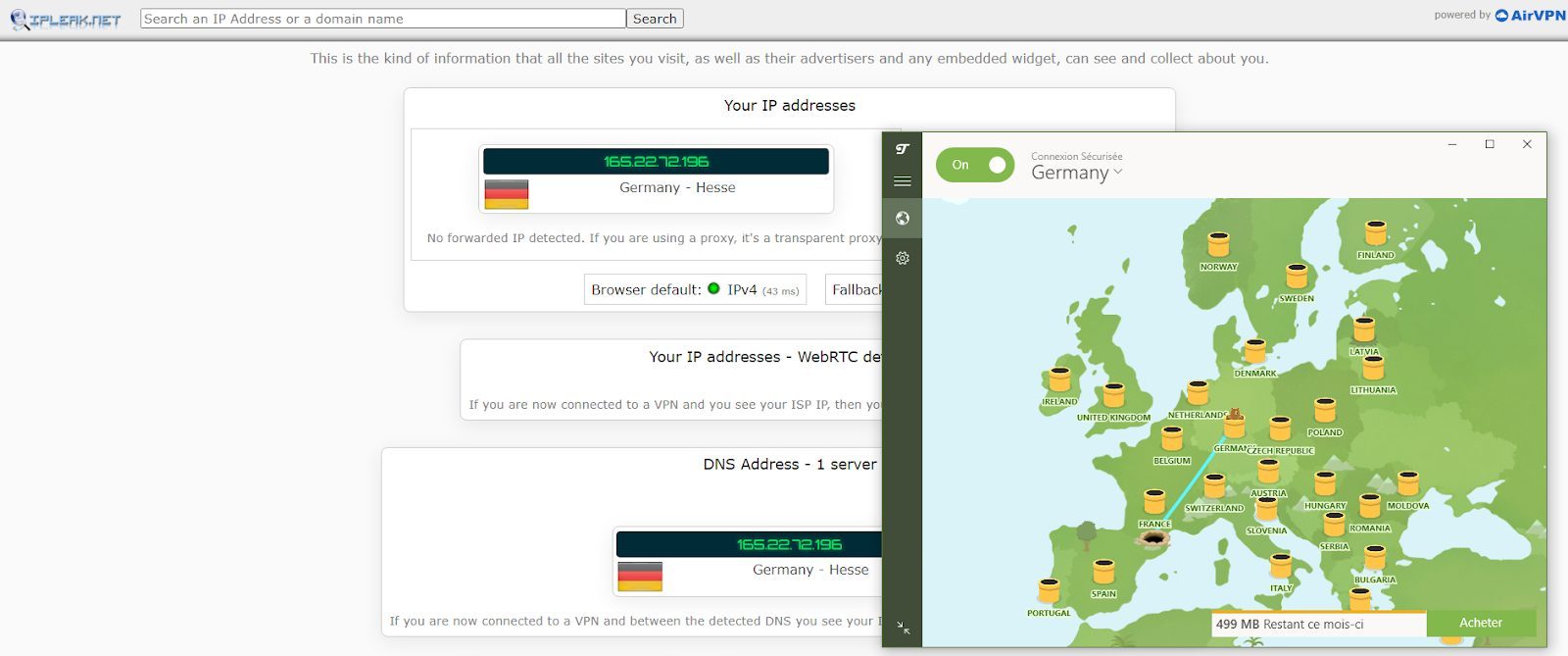The width and height of the screenshot is (1568, 656).
Task: Click 'Germany - Hesse' in DNS card
Action: pyautogui.click(x=810, y=570)
